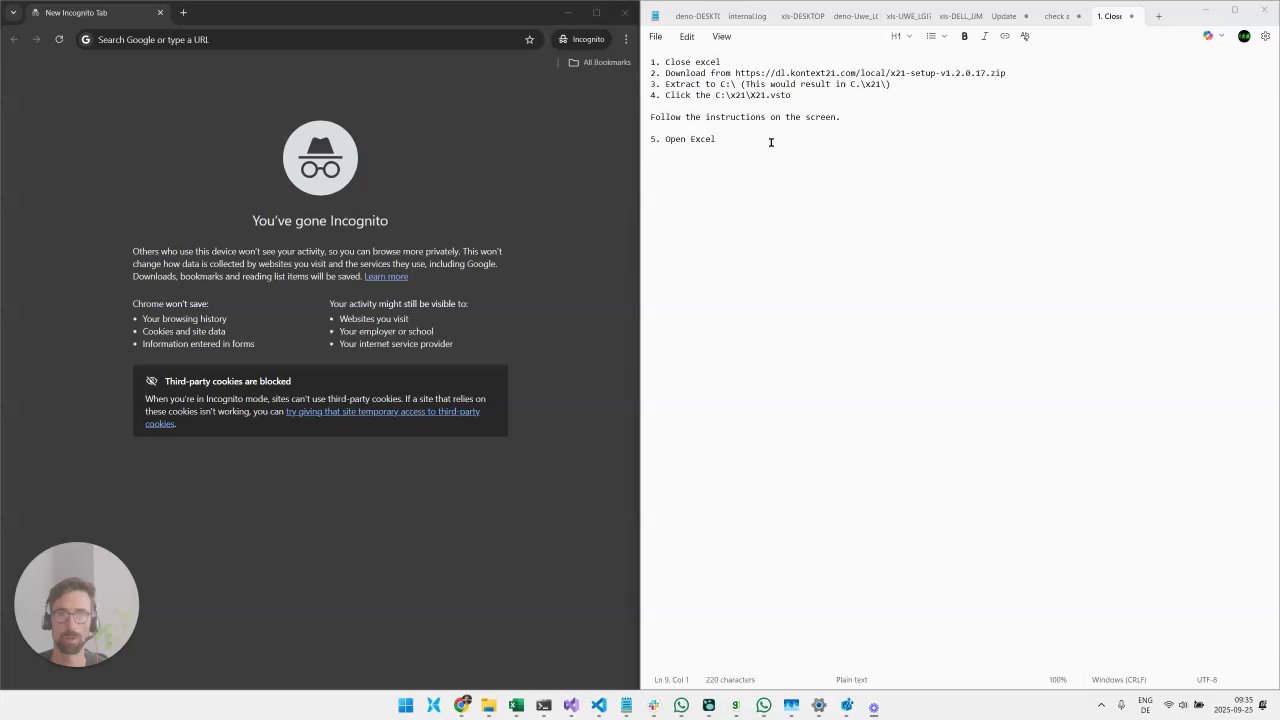Expand the Copilot dropdown arrow
The width and height of the screenshot is (1280, 720).
point(1221,36)
